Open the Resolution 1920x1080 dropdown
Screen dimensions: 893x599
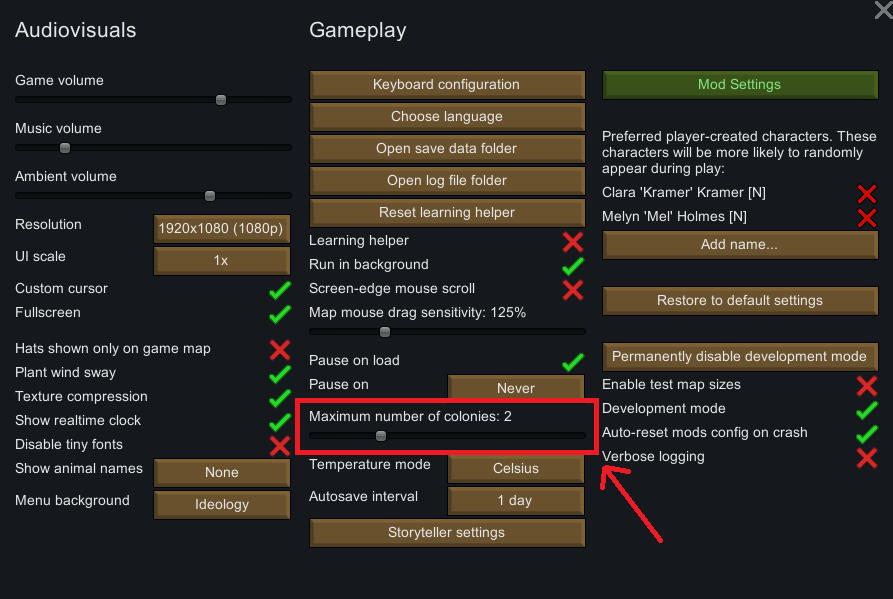pyautogui.click(x=221, y=229)
